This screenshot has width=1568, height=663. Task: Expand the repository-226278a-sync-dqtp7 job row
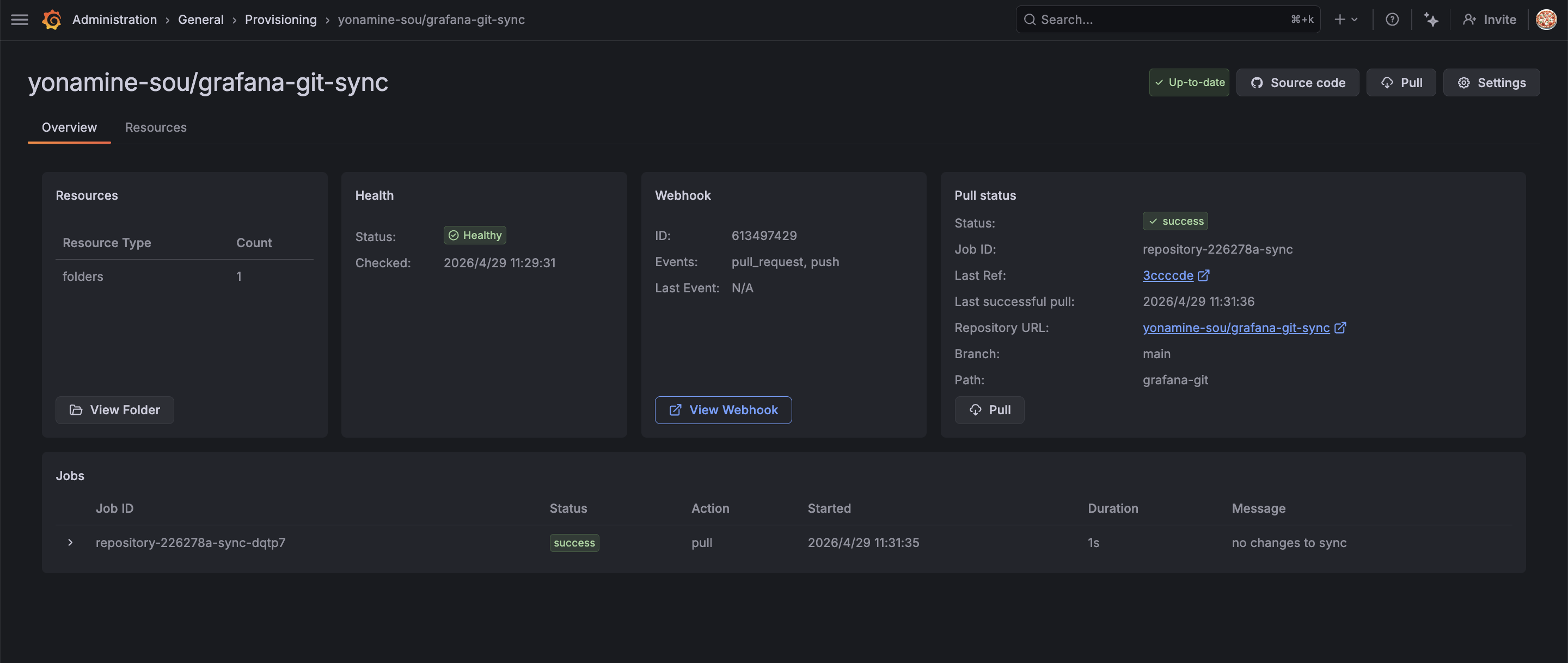coord(71,542)
